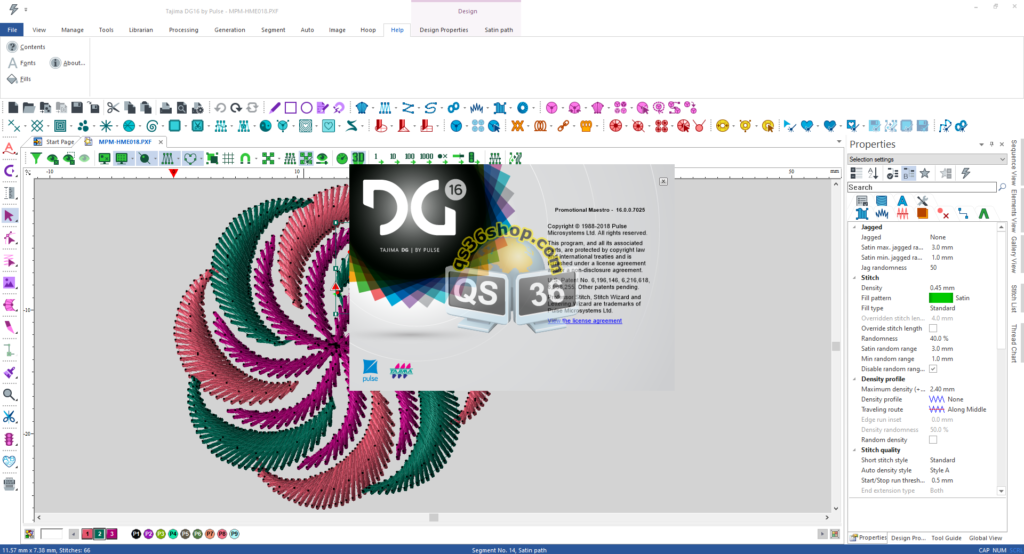Click the green funnel filter icon
Screen dimensions: 1024x554
coord(36,158)
